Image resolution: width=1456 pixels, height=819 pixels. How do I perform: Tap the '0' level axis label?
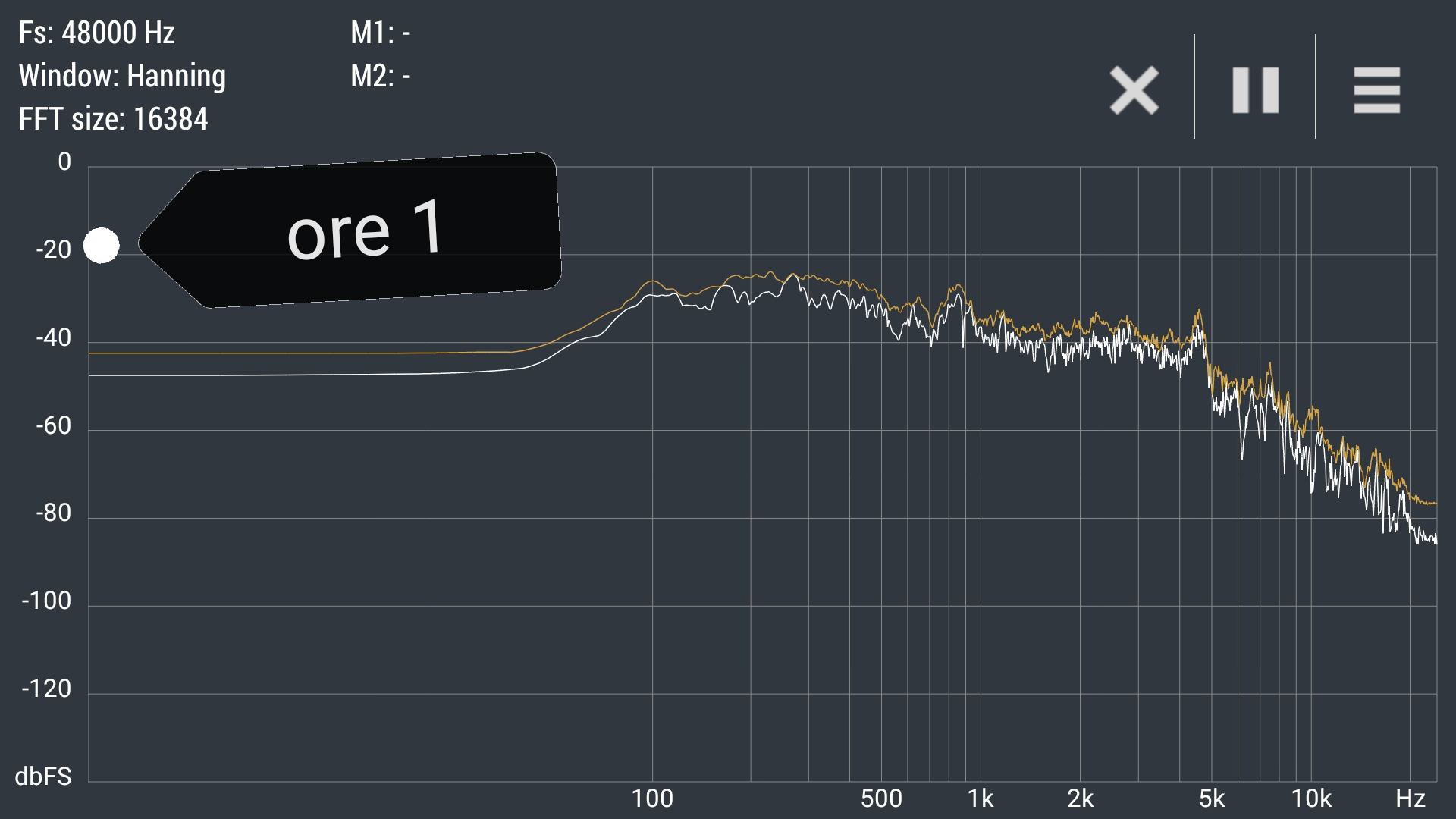tap(64, 162)
